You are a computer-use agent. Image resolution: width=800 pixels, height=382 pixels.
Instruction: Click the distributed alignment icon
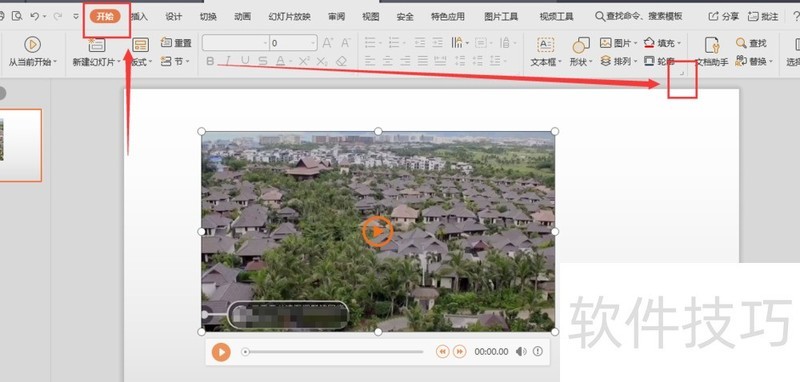[x=440, y=61]
